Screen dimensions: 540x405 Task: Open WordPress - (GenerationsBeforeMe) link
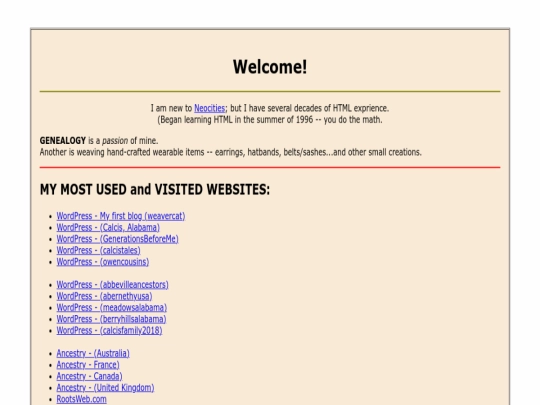click(x=117, y=239)
